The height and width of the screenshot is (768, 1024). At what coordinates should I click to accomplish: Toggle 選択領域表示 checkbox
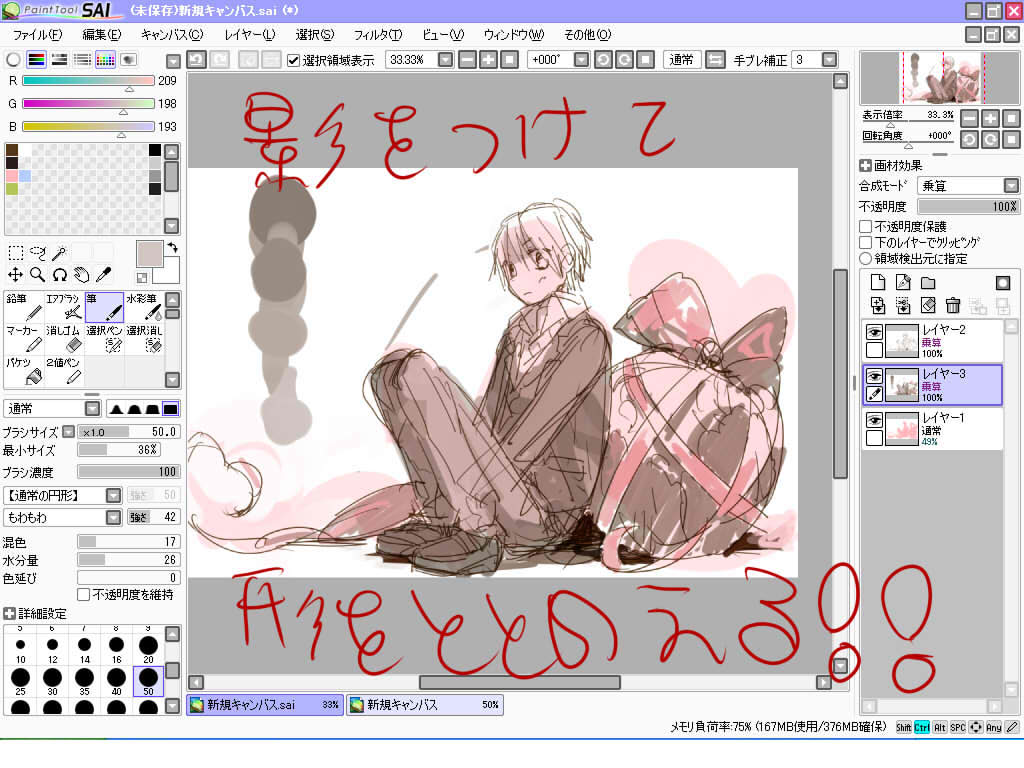point(293,61)
